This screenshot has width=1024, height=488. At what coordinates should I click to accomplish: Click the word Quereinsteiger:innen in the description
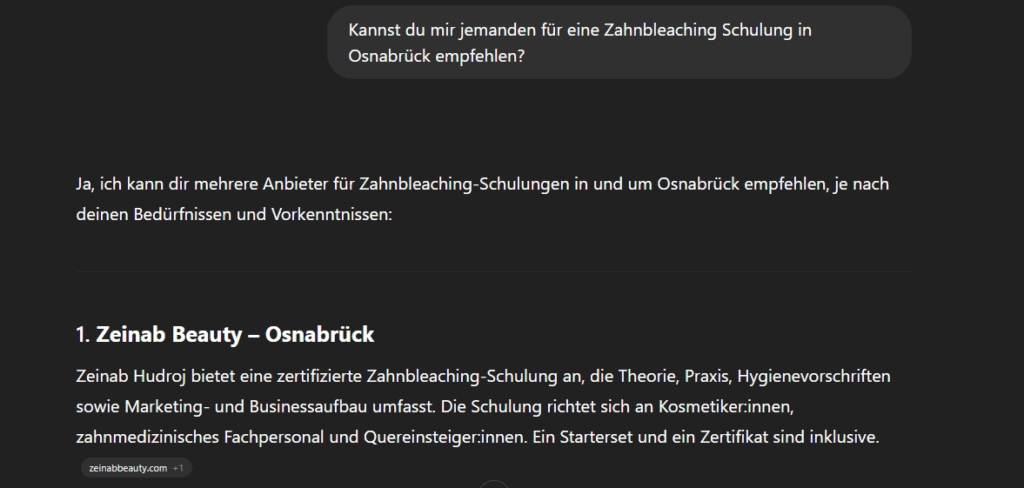click(x=445, y=437)
